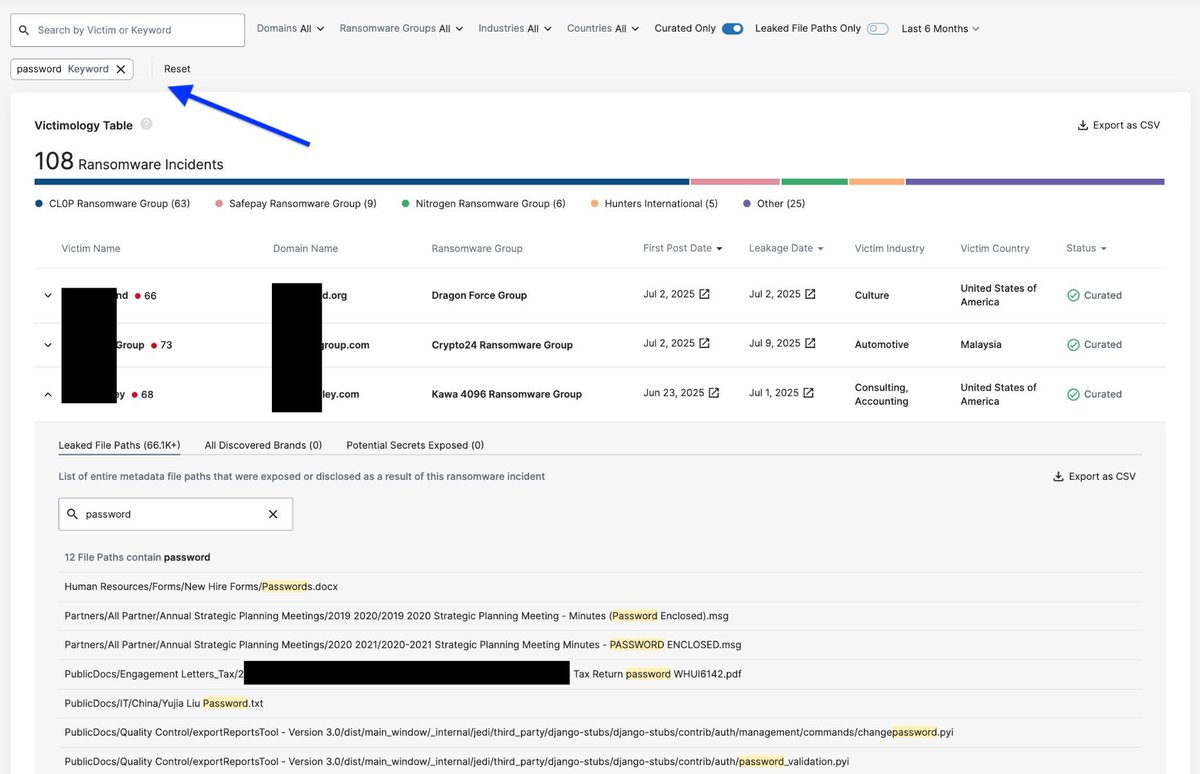Click the Victim Country column header
The height and width of the screenshot is (774, 1200).
[995, 248]
